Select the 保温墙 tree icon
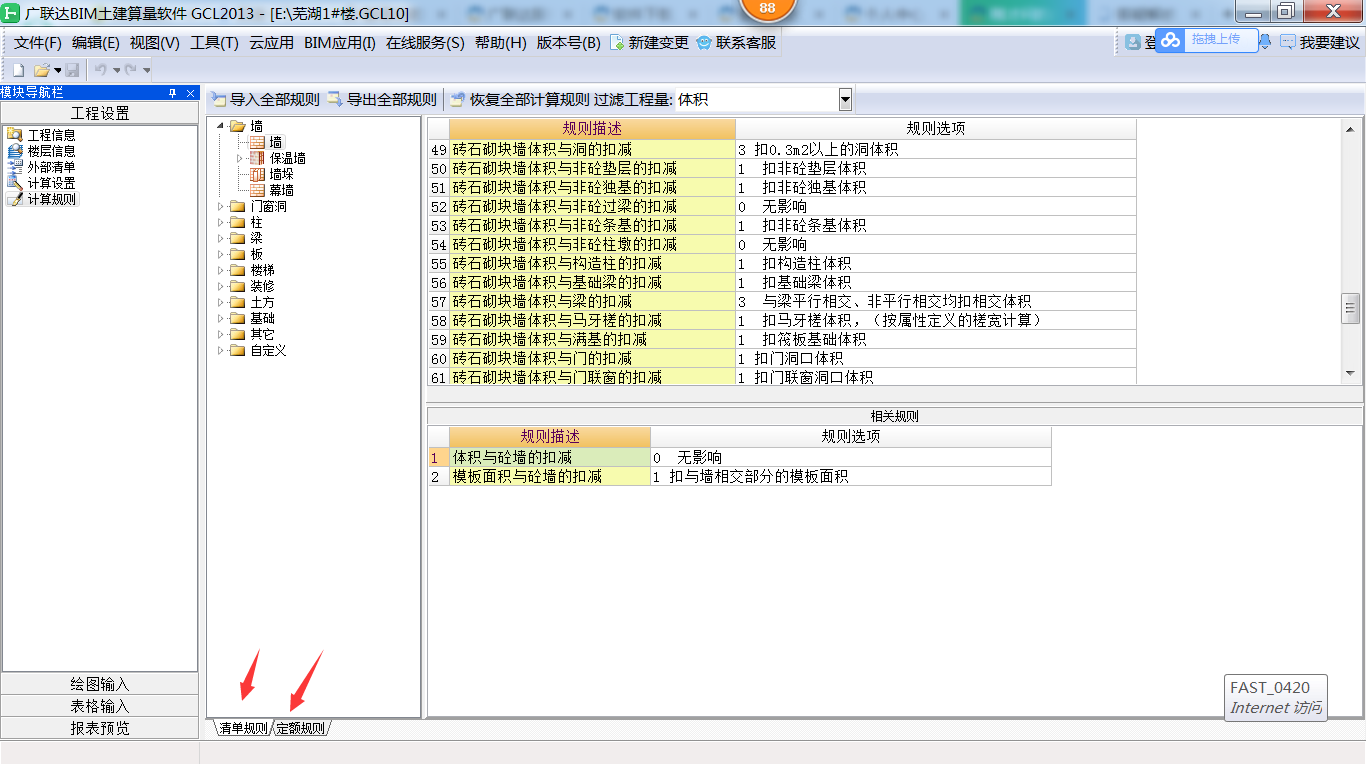 pos(258,158)
